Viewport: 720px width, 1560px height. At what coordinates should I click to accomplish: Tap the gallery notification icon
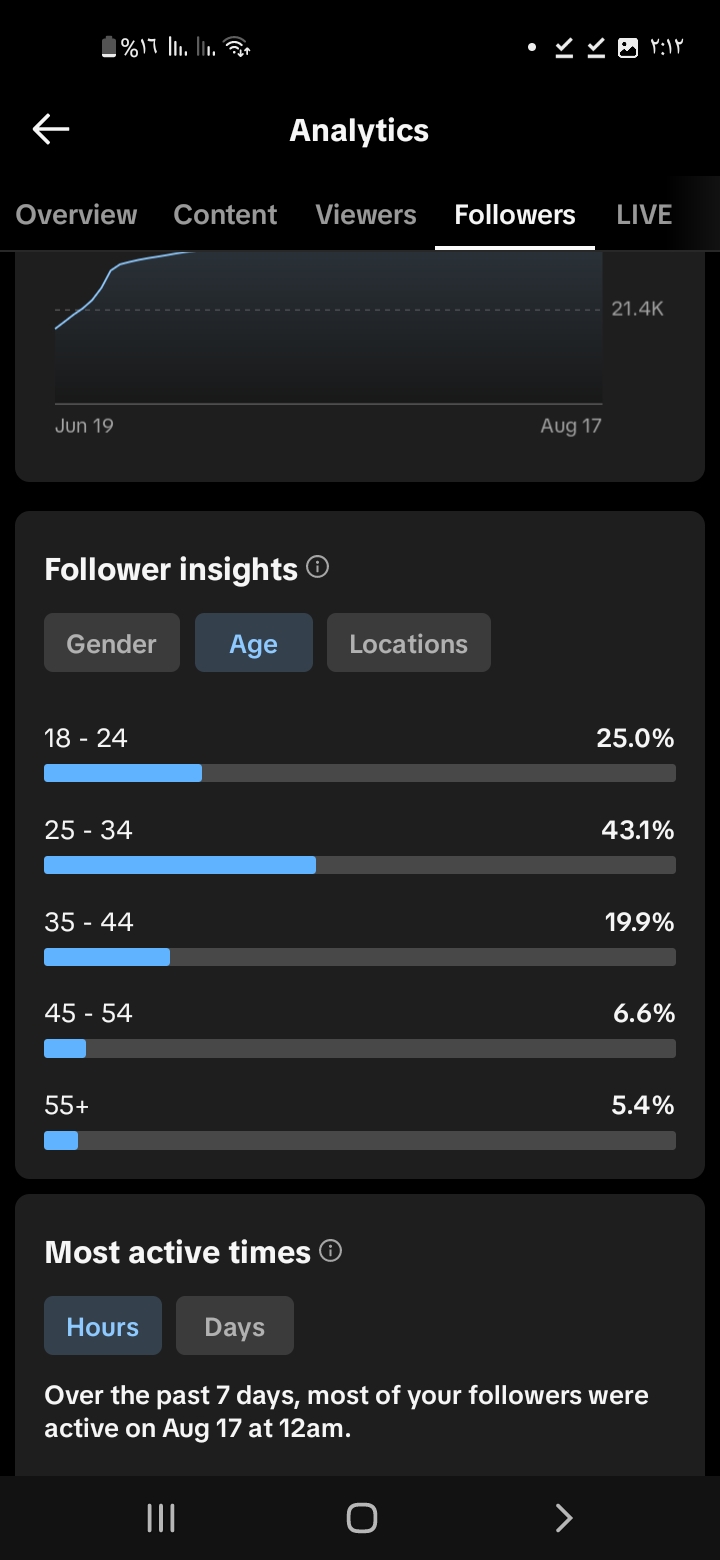pos(628,47)
